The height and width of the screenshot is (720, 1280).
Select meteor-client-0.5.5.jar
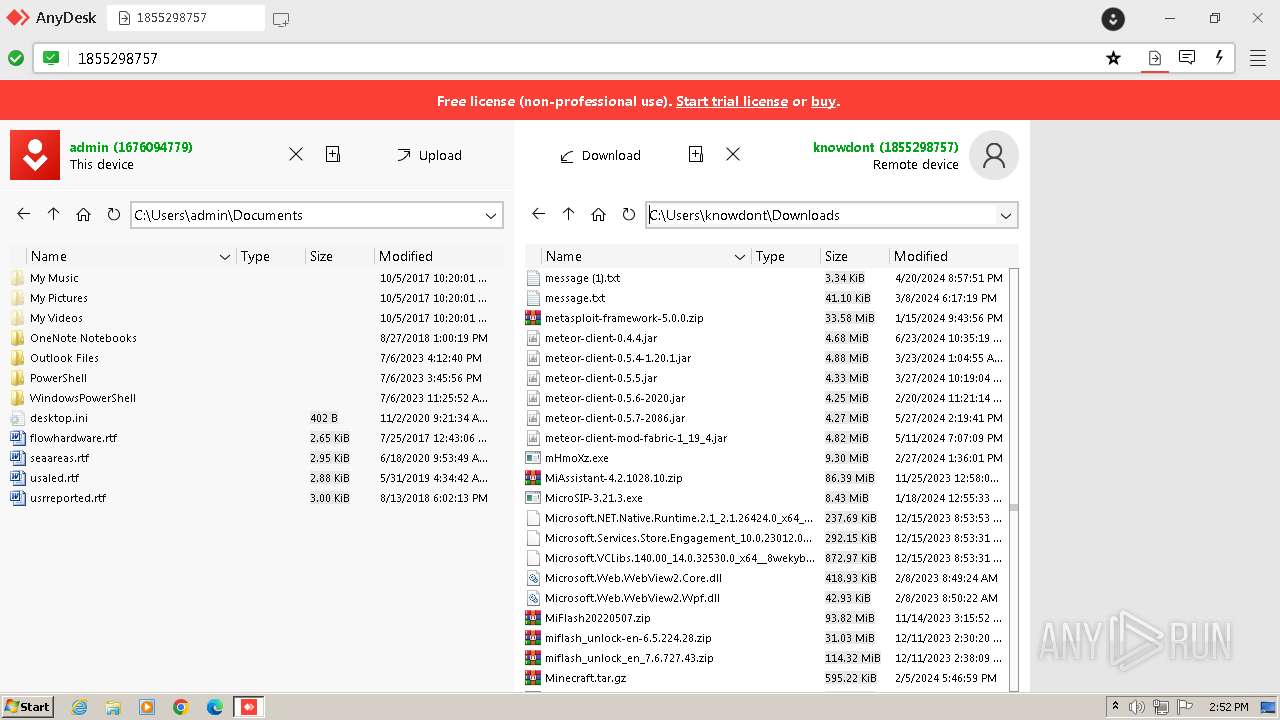coord(765,378)
